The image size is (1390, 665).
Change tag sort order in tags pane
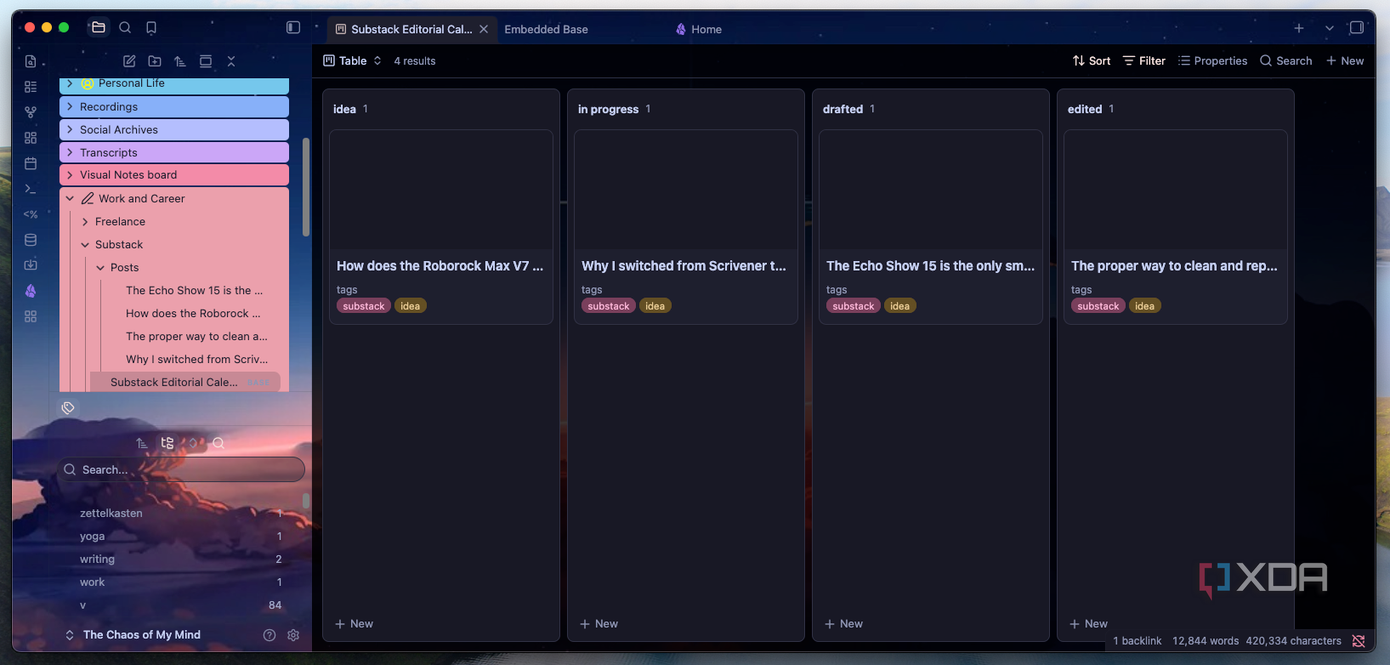(x=142, y=443)
